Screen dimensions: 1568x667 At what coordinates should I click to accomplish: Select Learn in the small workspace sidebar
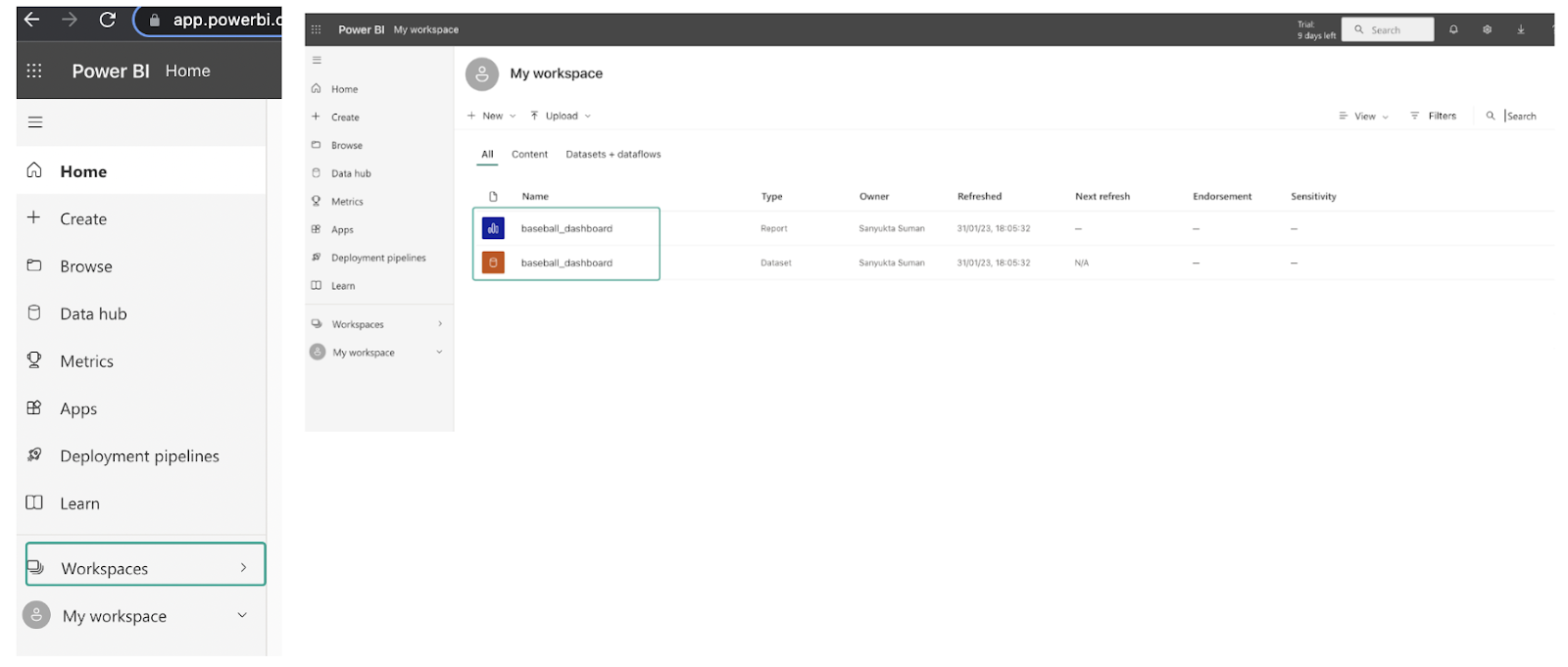tap(379, 286)
